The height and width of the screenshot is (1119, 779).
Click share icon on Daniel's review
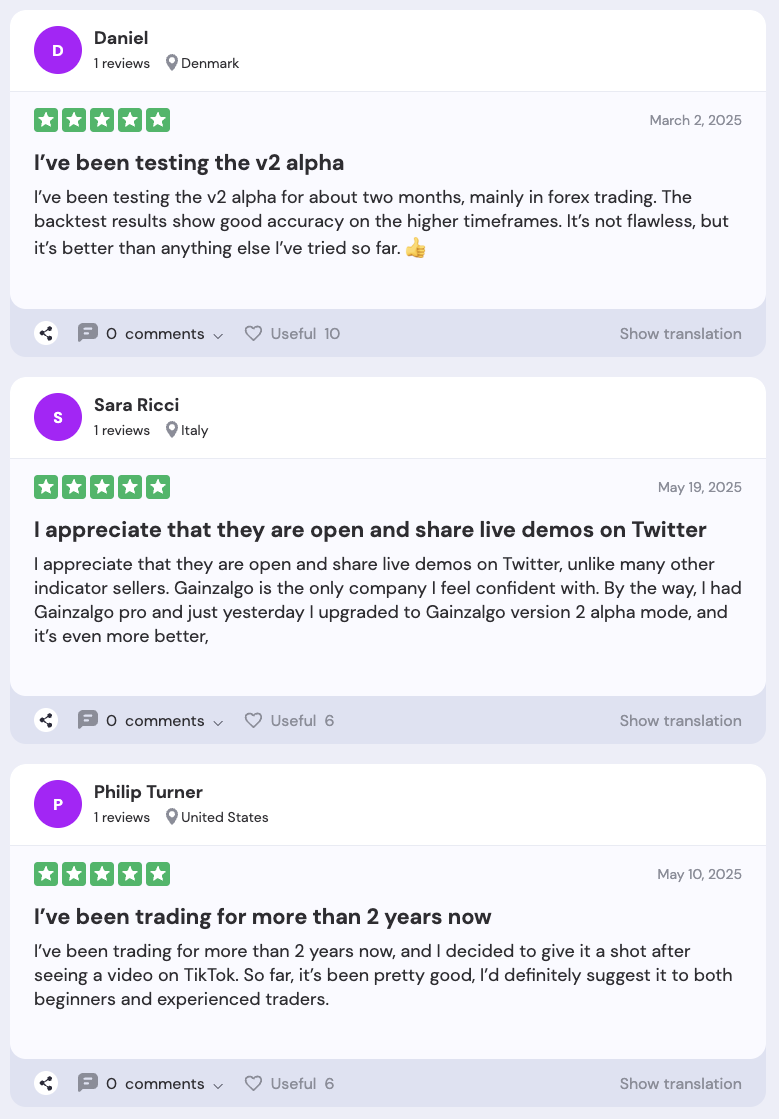click(x=46, y=333)
